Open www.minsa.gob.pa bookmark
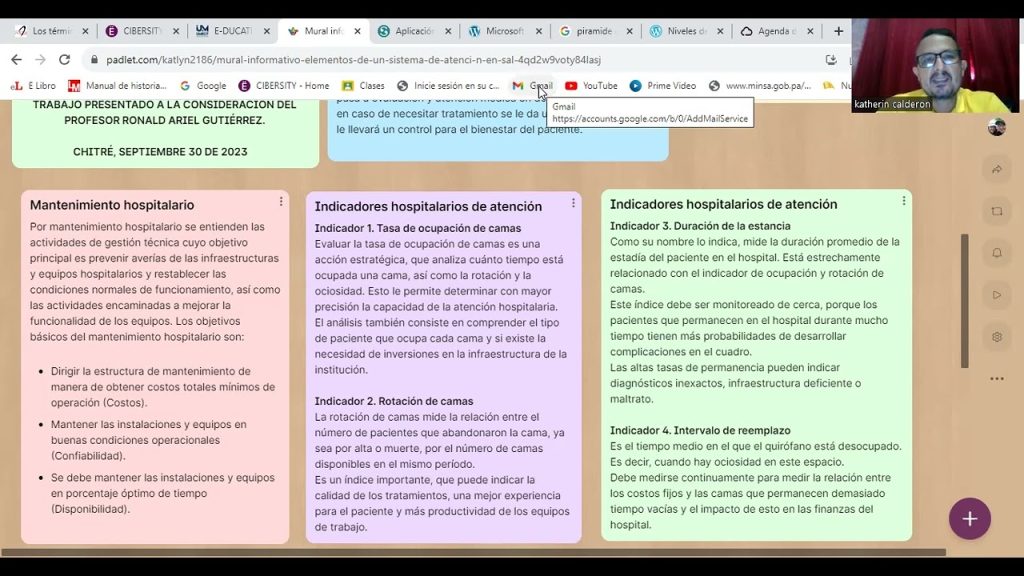This screenshot has width=1024, height=576. pos(760,86)
